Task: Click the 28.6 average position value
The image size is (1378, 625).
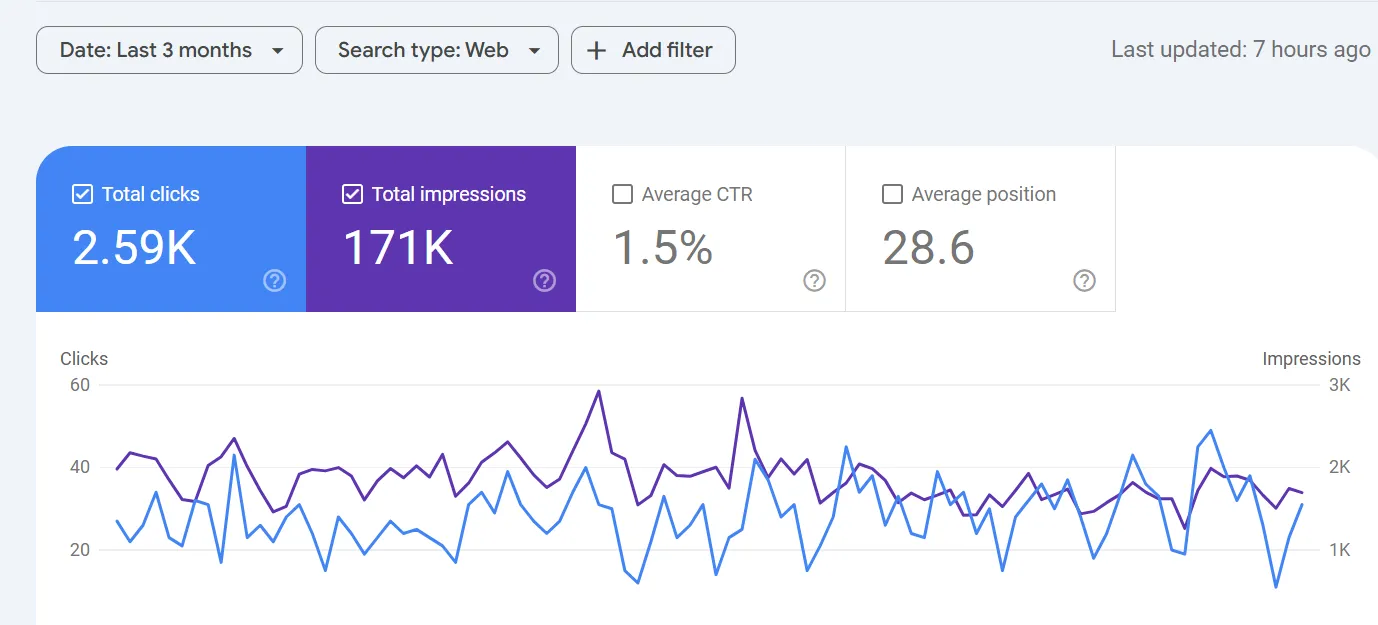Action: 928,247
